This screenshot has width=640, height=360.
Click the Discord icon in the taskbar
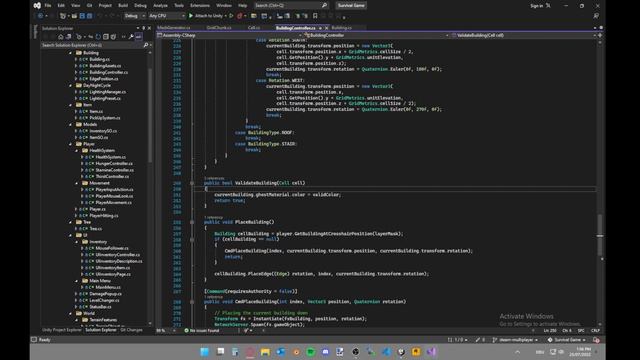325,352
